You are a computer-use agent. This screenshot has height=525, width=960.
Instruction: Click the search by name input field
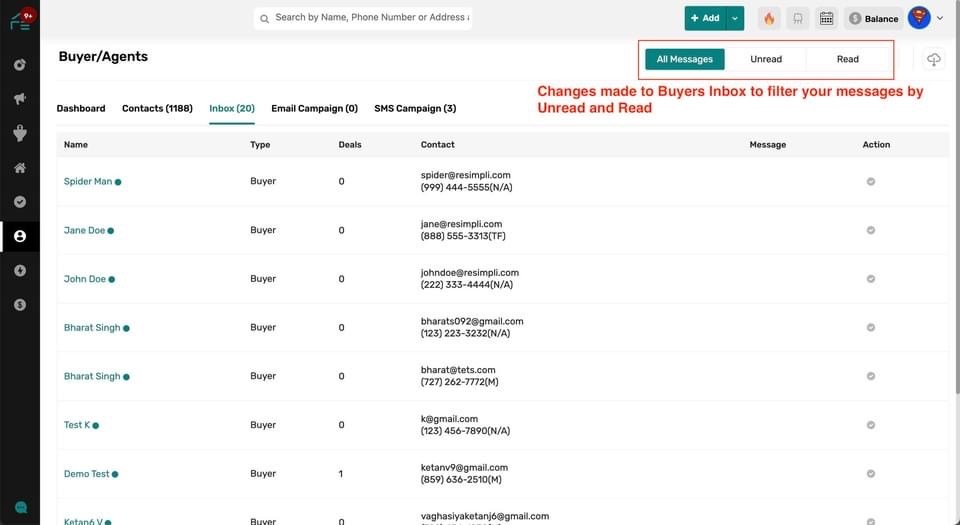click(370, 18)
